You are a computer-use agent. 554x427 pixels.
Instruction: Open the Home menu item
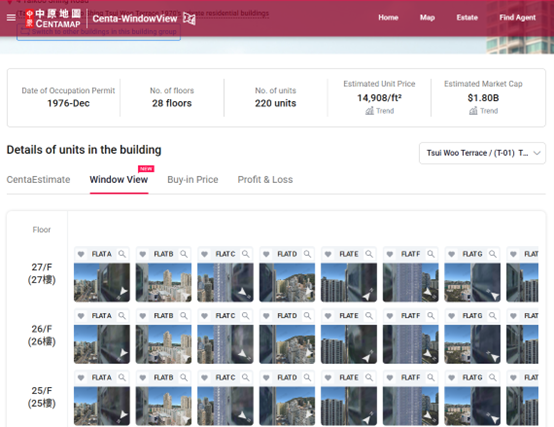click(388, 17)
